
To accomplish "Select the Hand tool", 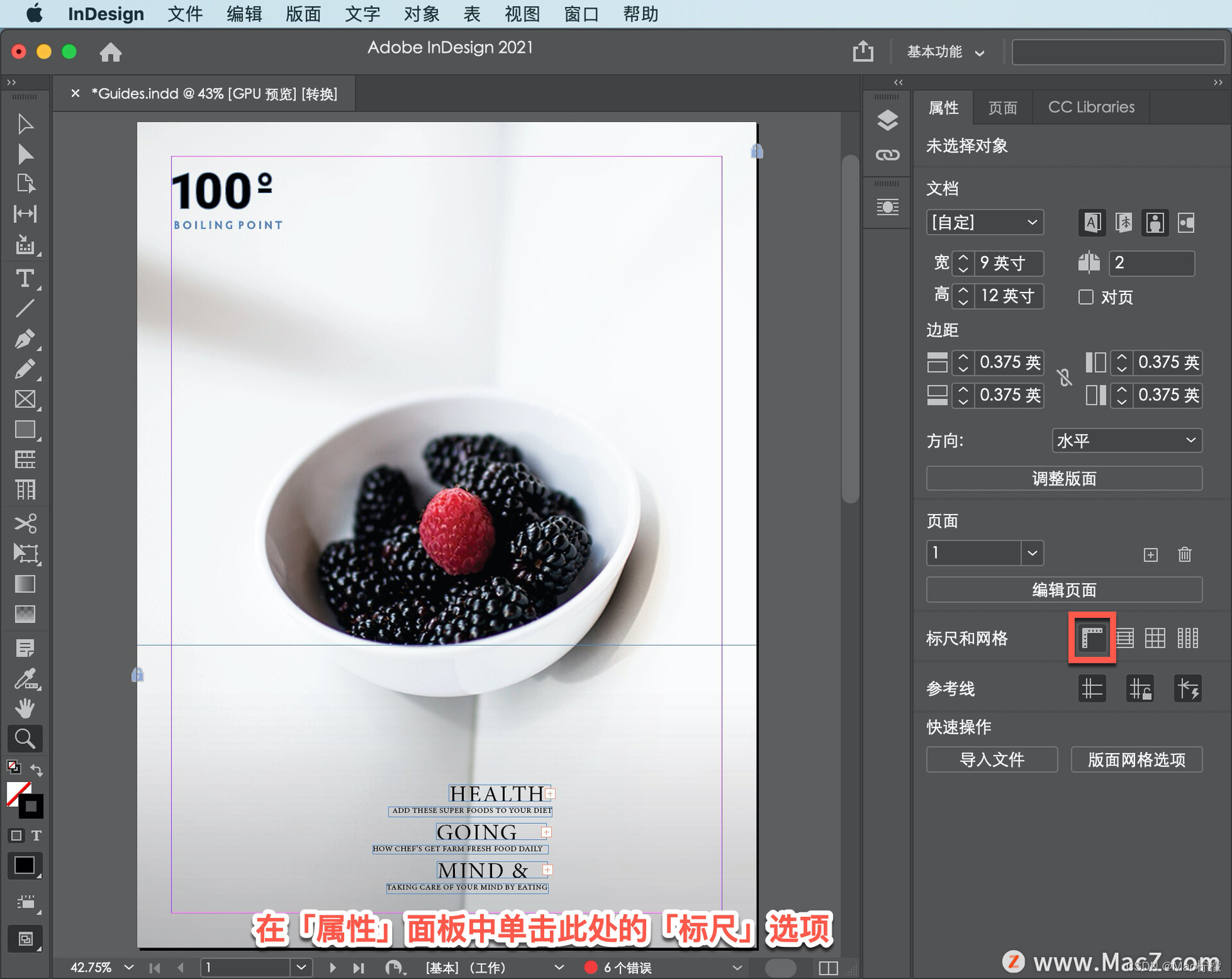I will 25,708.
